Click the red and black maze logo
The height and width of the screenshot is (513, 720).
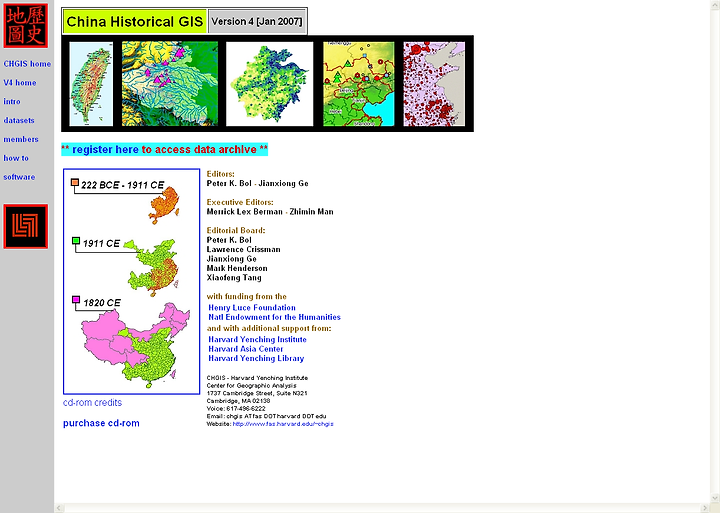[26, 226]
